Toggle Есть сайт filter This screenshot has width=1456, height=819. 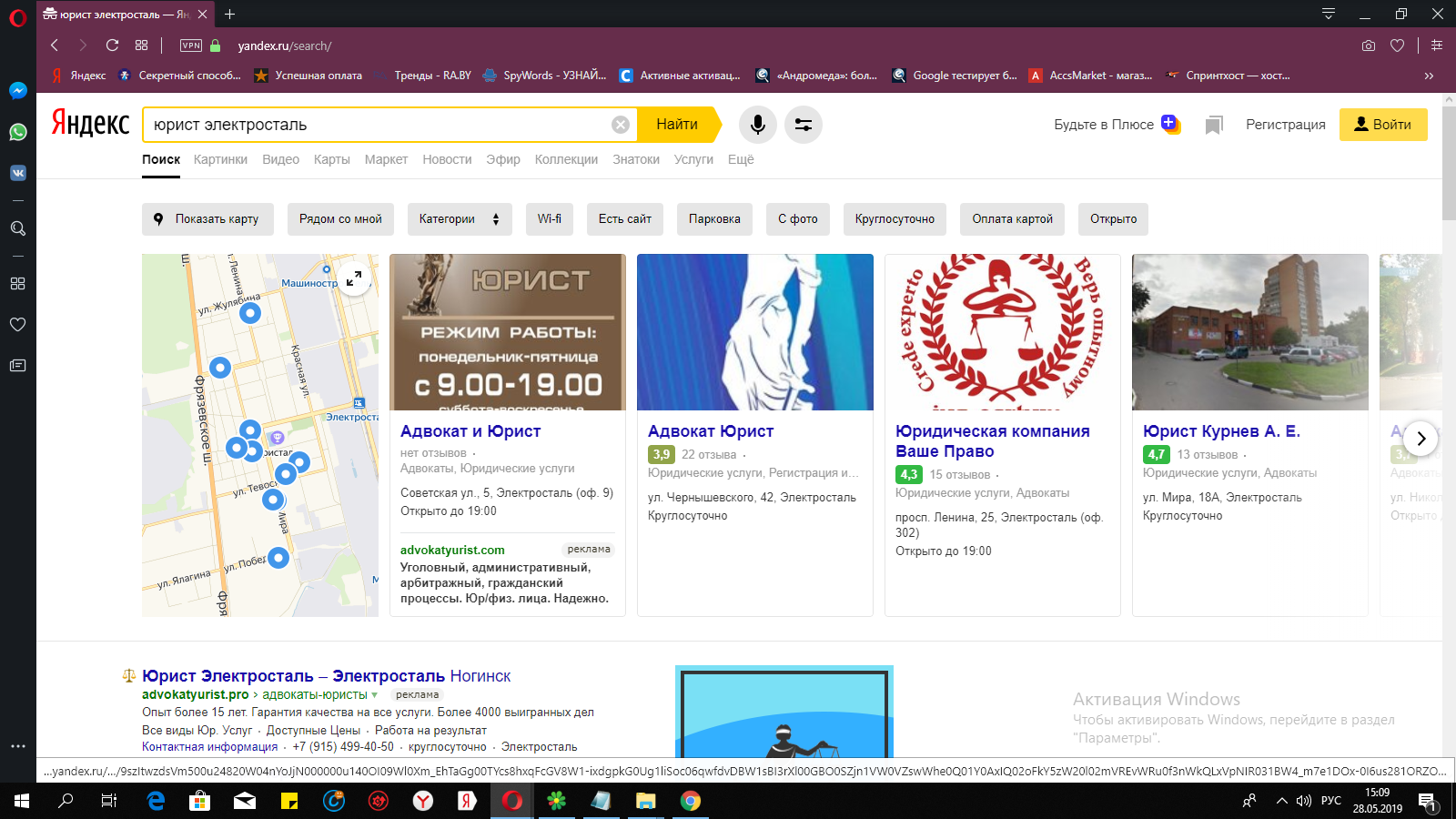click(x=625, y=219)
